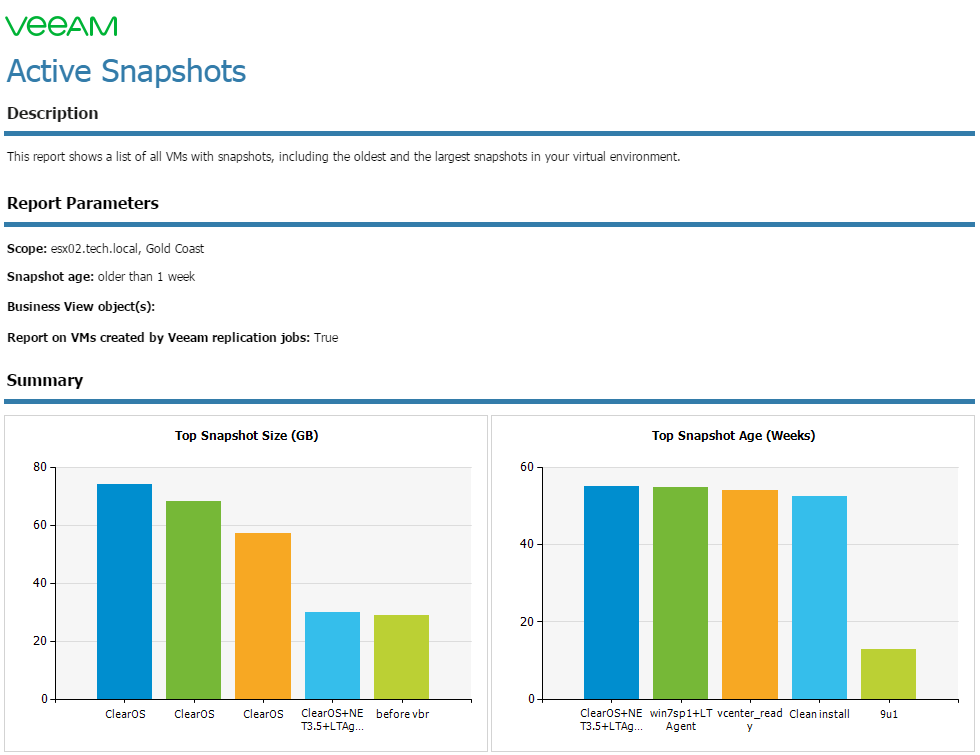This screenshot has width=980, height=755.
Task: Select the Snapshot age parameter line
Action: [x=101, y=277]
